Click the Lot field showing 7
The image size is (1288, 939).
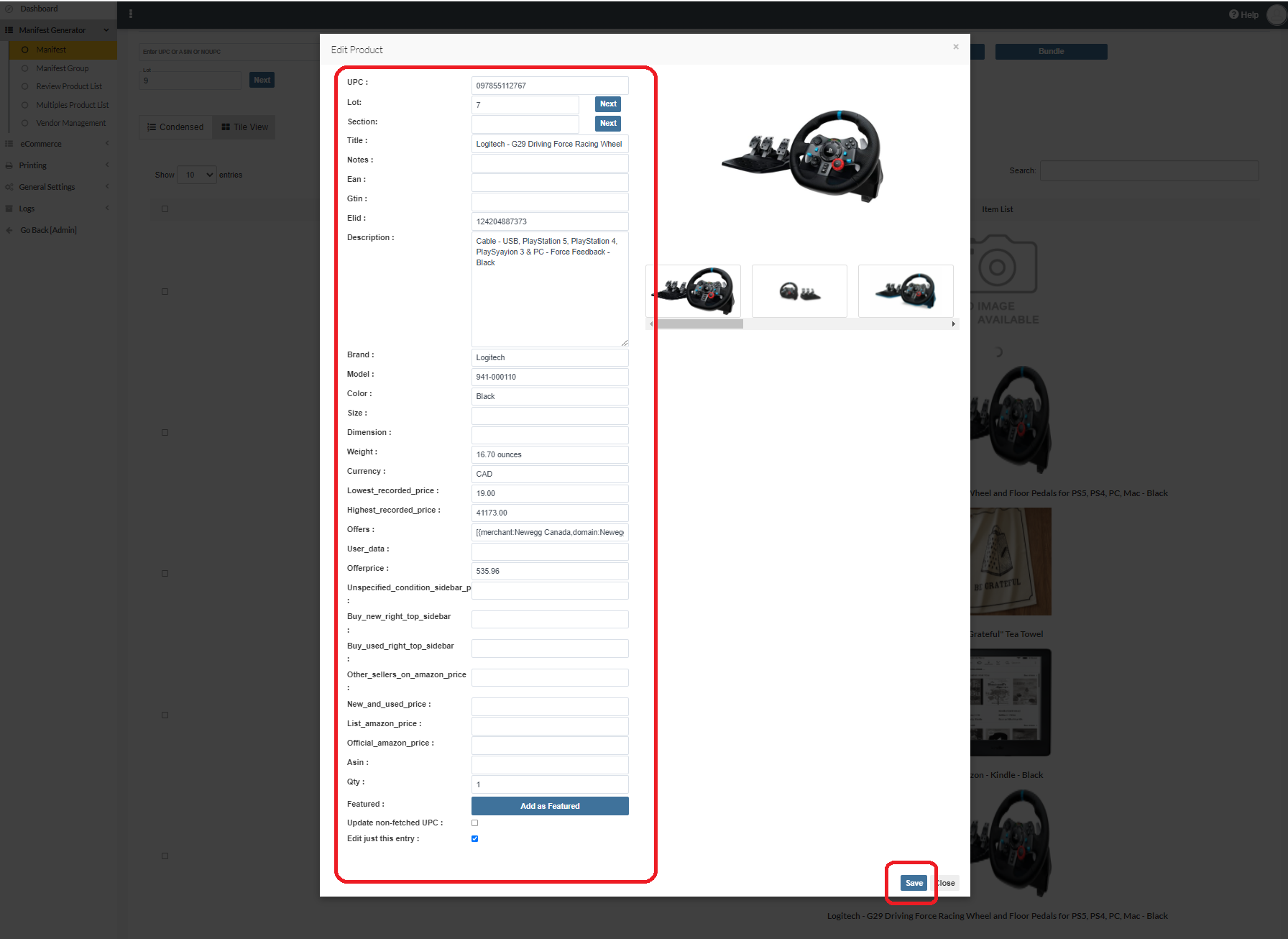tap(525, 105)
